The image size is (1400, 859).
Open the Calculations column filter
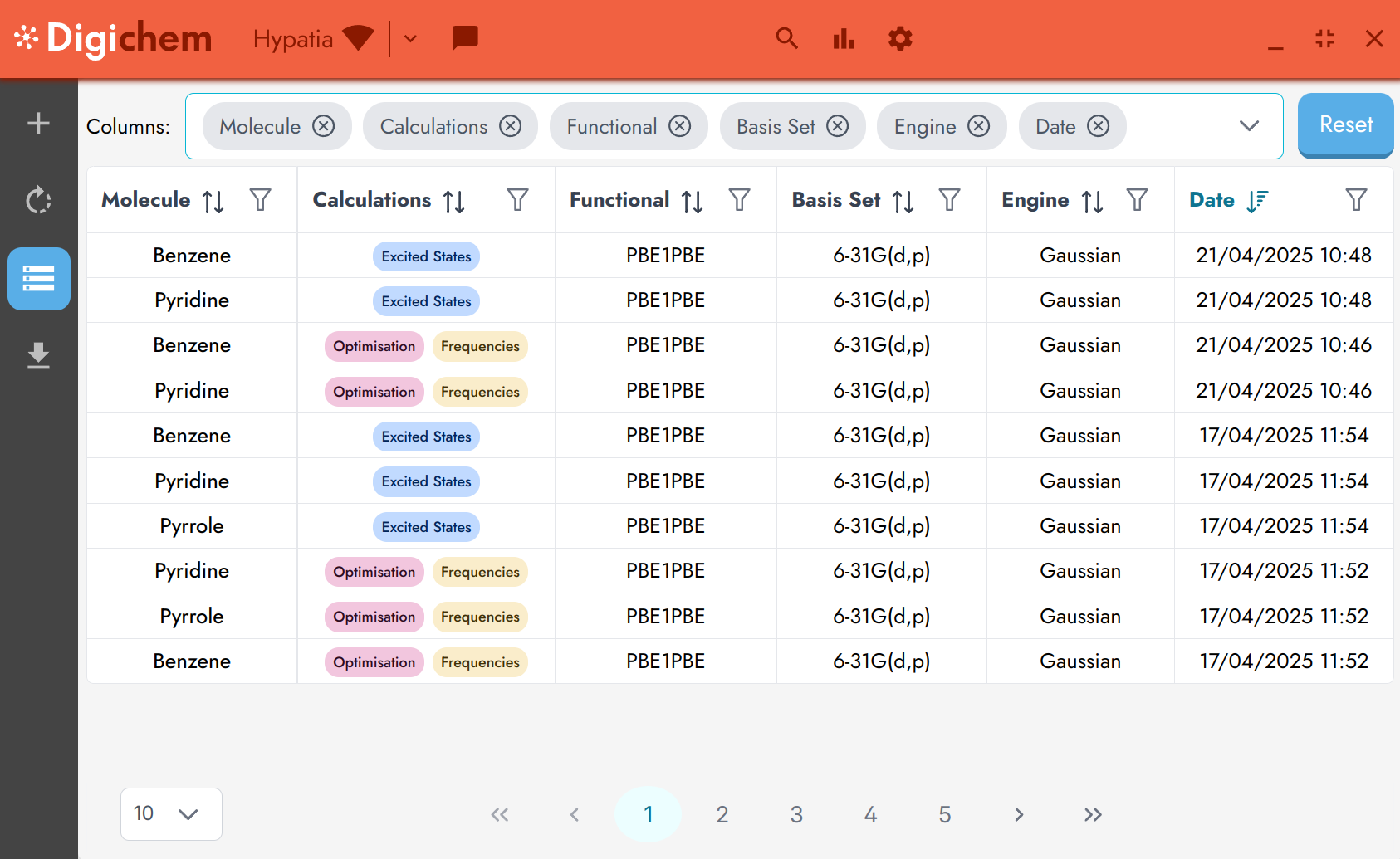(x=518, y=199)
